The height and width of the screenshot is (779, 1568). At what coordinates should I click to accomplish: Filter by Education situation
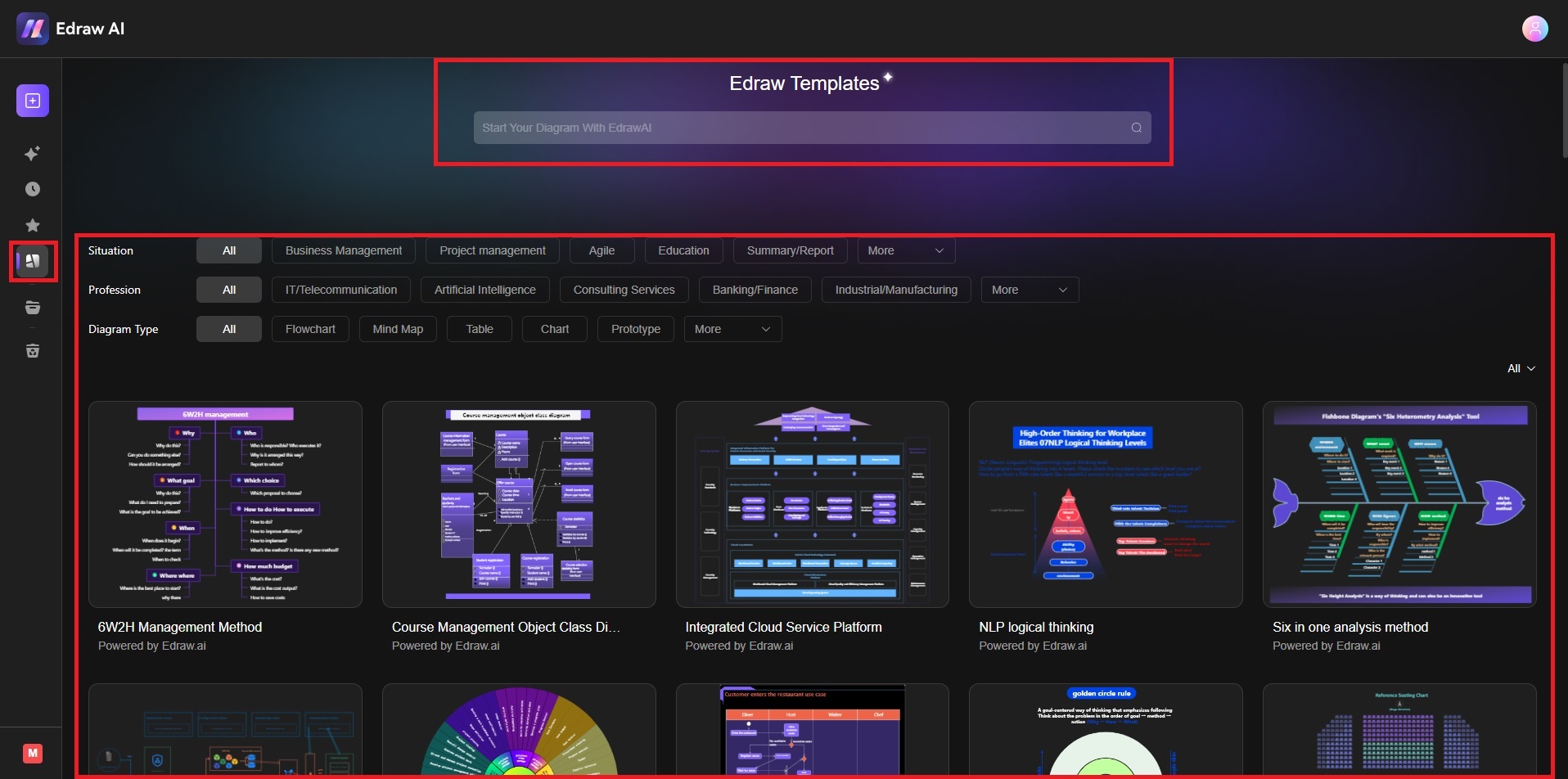pos(683,250)
